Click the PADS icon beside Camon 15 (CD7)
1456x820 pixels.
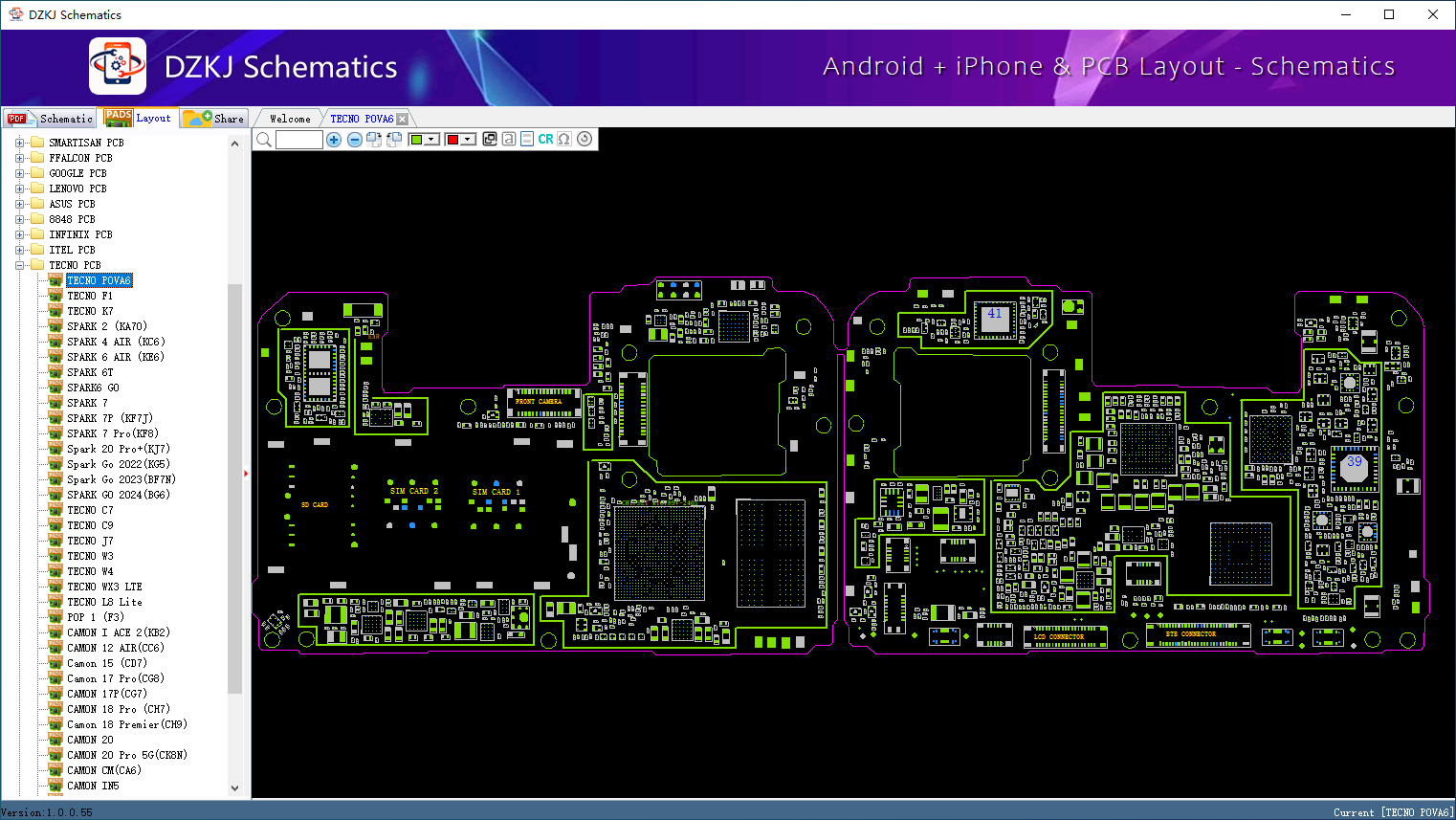click(55, 663)
